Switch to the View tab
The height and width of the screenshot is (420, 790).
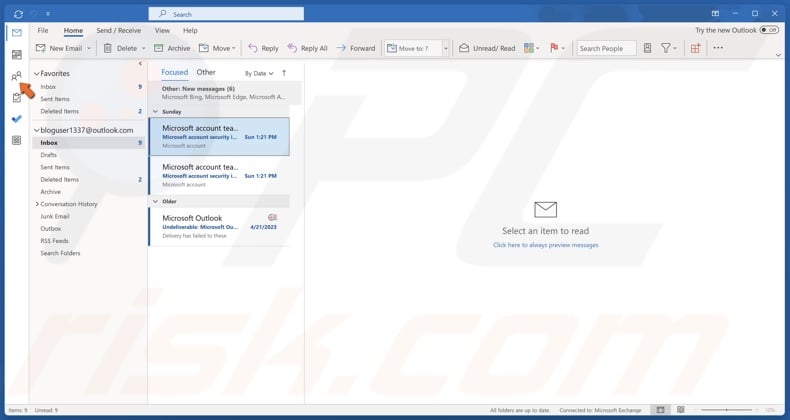click(162, 31)
